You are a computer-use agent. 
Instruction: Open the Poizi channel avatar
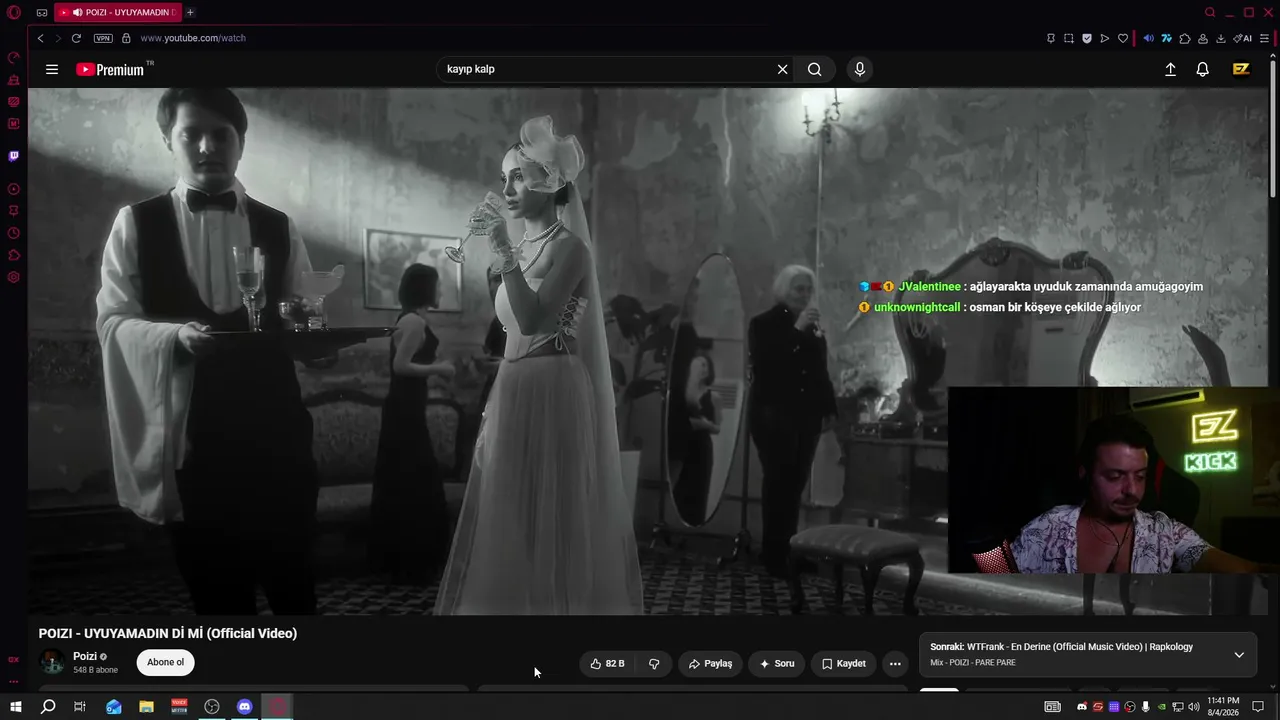[52, 662]
